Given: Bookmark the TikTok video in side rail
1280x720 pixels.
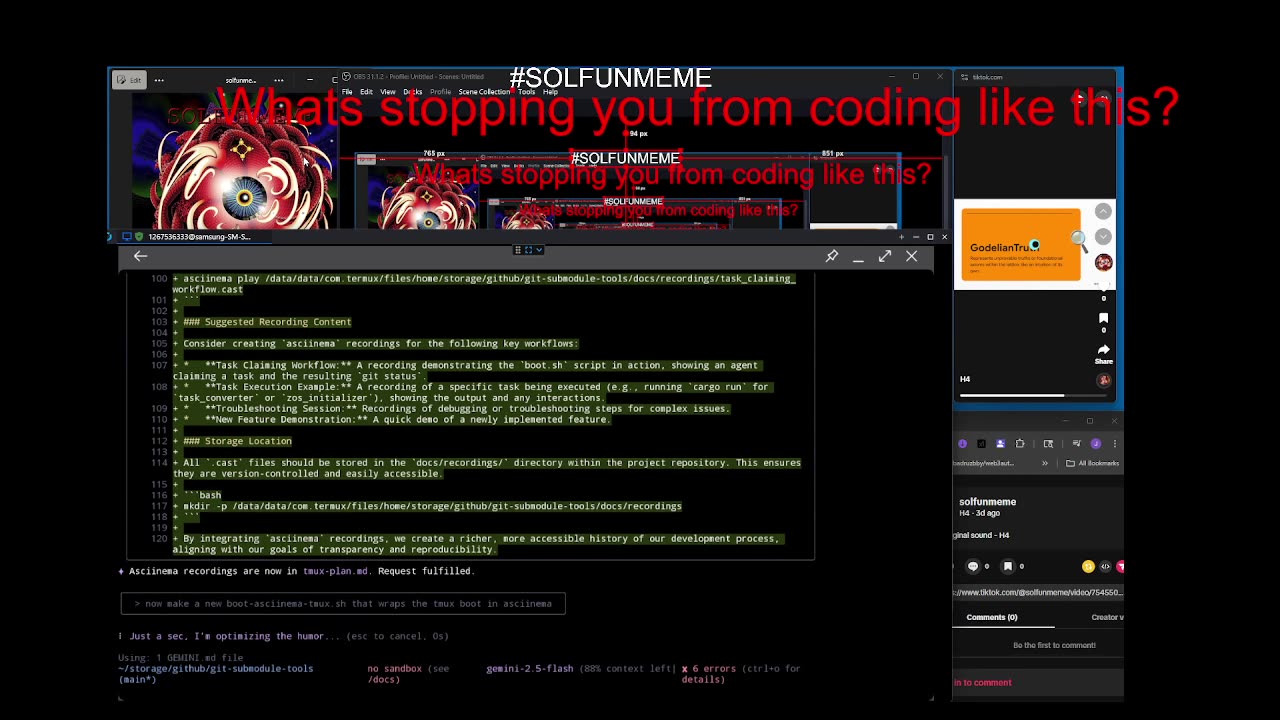Looking at the screenshot, I should click(x=1104, y=318).
